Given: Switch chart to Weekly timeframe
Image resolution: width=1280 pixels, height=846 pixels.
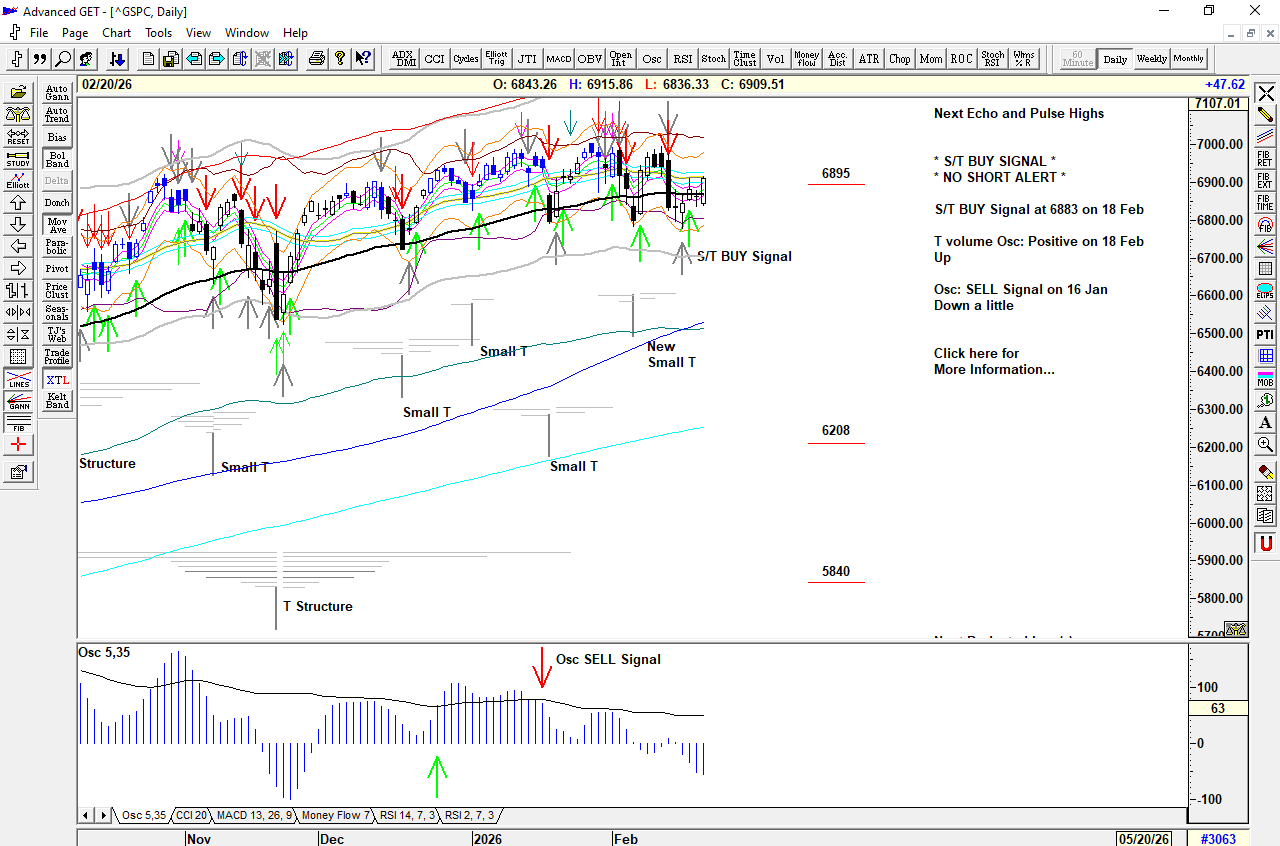Looking at the screenshot, I should 1151,59.
